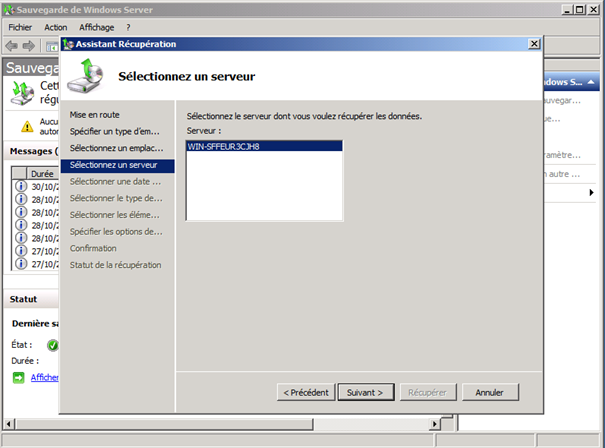The height and width of the screenshot is (448, 605).
Task: Open the Affichage menu
Action: (x=96, y=27)
